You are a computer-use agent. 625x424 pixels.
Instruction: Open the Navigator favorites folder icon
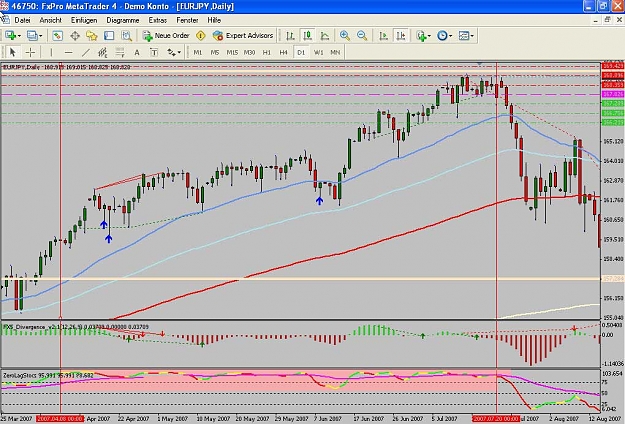coord(92,36)
